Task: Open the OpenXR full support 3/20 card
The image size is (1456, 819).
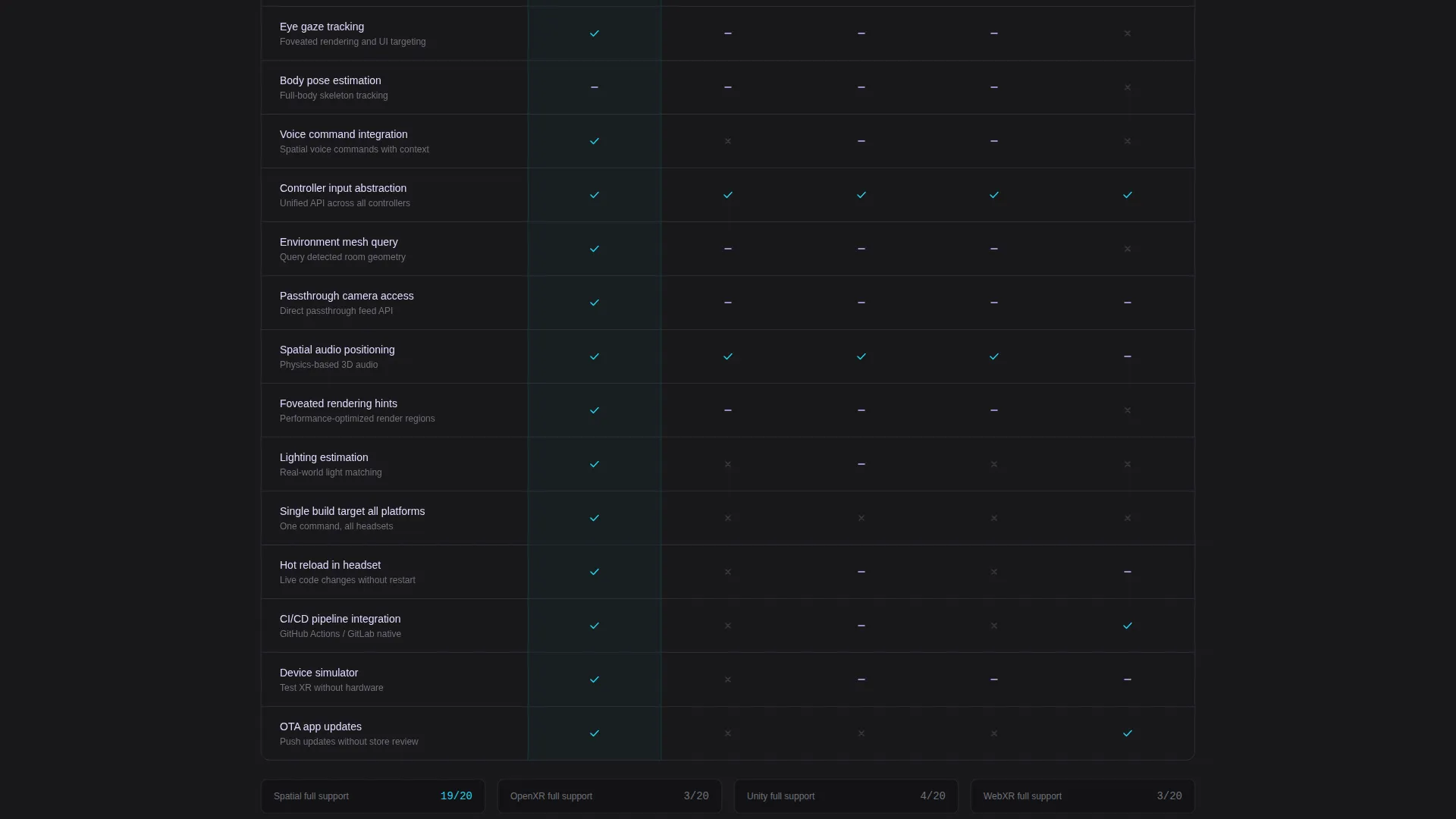Action: (x=610, y=796)
